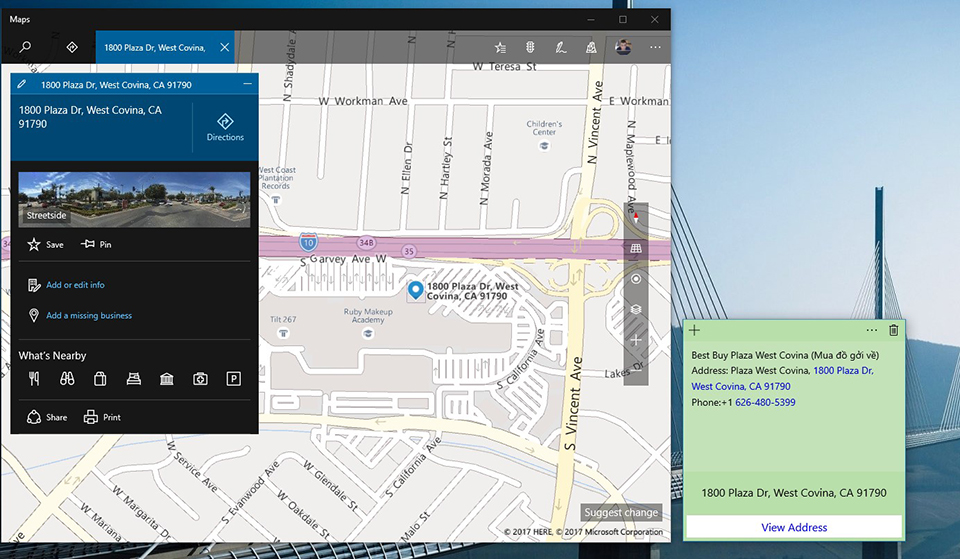This screenshot has width=960, height=559.
Task: Click Children's Center map marker
Action: pyautogui.click(x=544, y=146)
